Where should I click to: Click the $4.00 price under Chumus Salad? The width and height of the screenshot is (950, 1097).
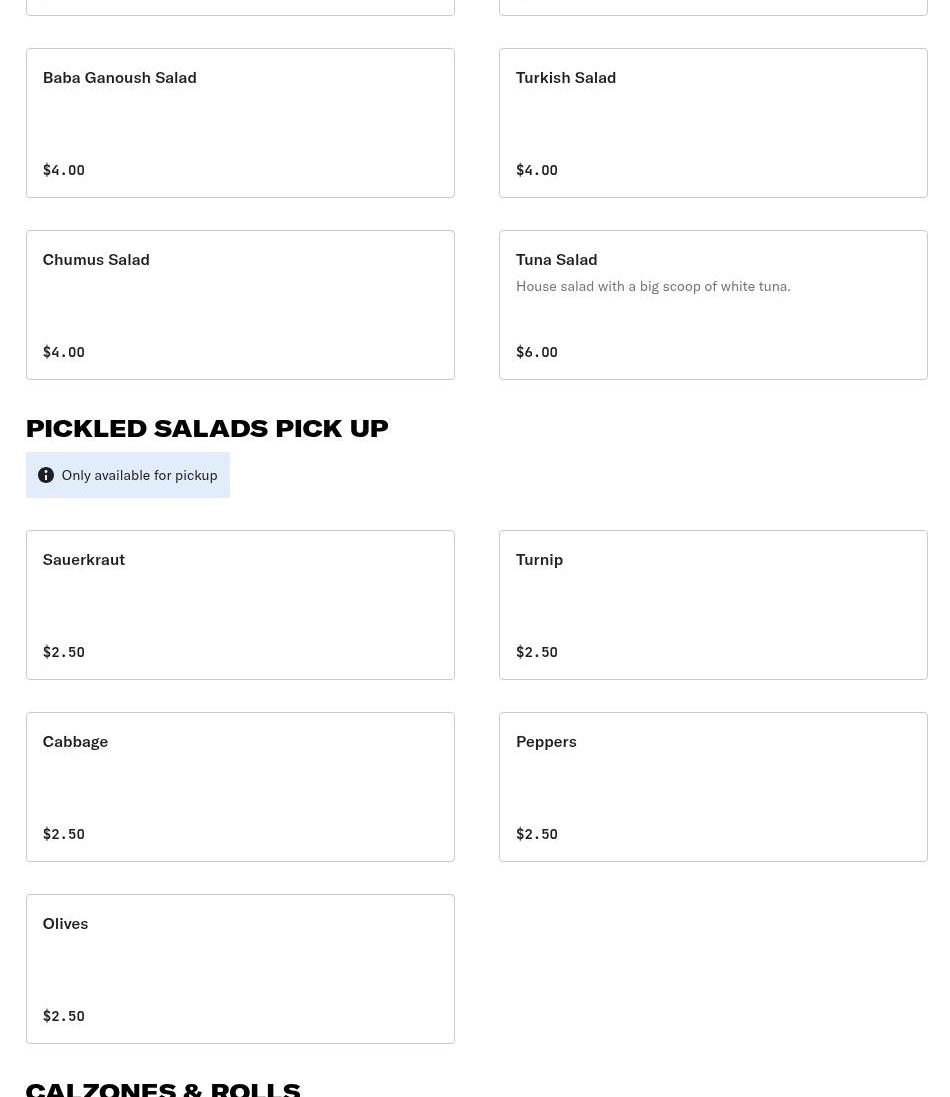(63, 352)
